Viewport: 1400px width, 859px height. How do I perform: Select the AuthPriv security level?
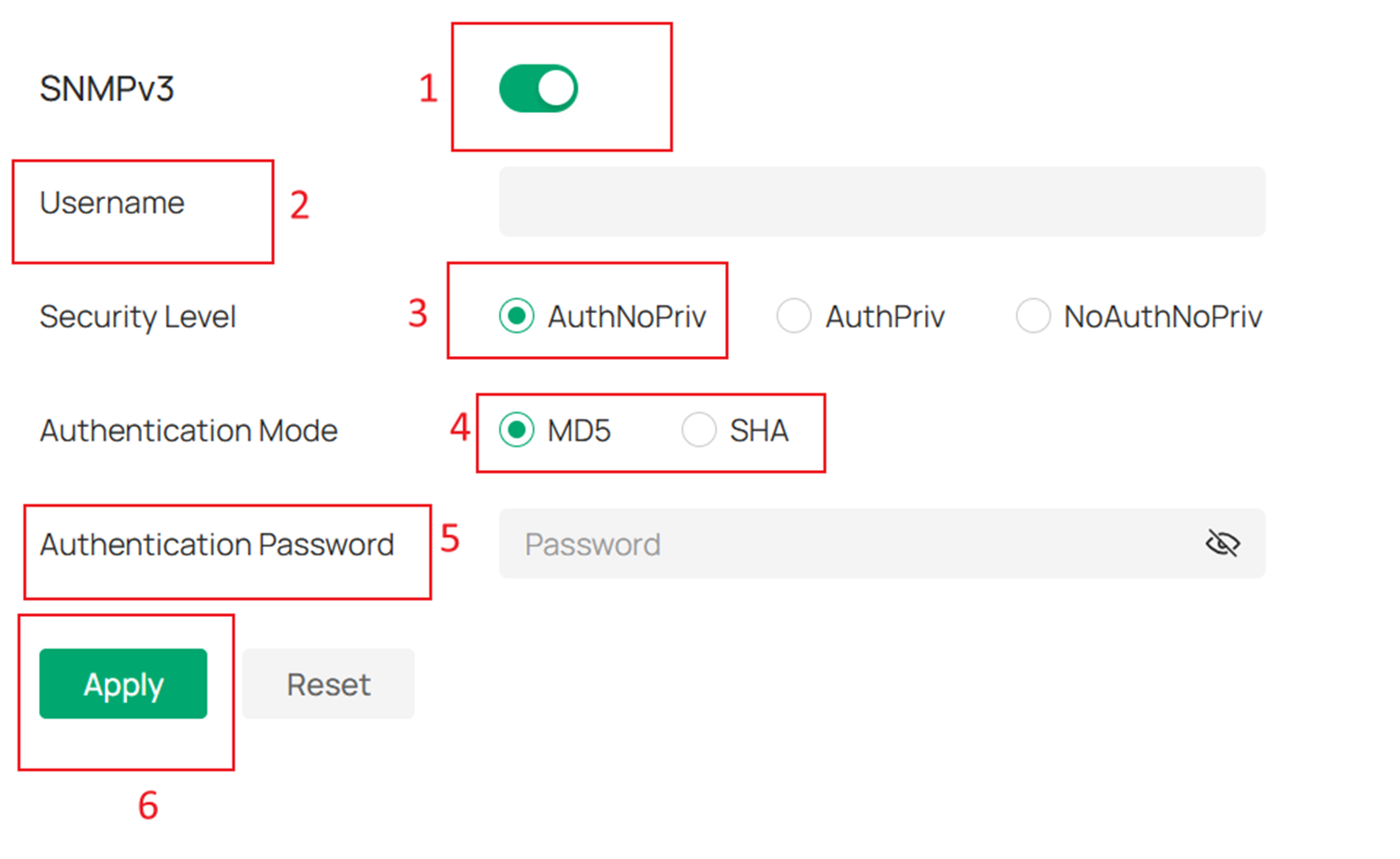793,316
